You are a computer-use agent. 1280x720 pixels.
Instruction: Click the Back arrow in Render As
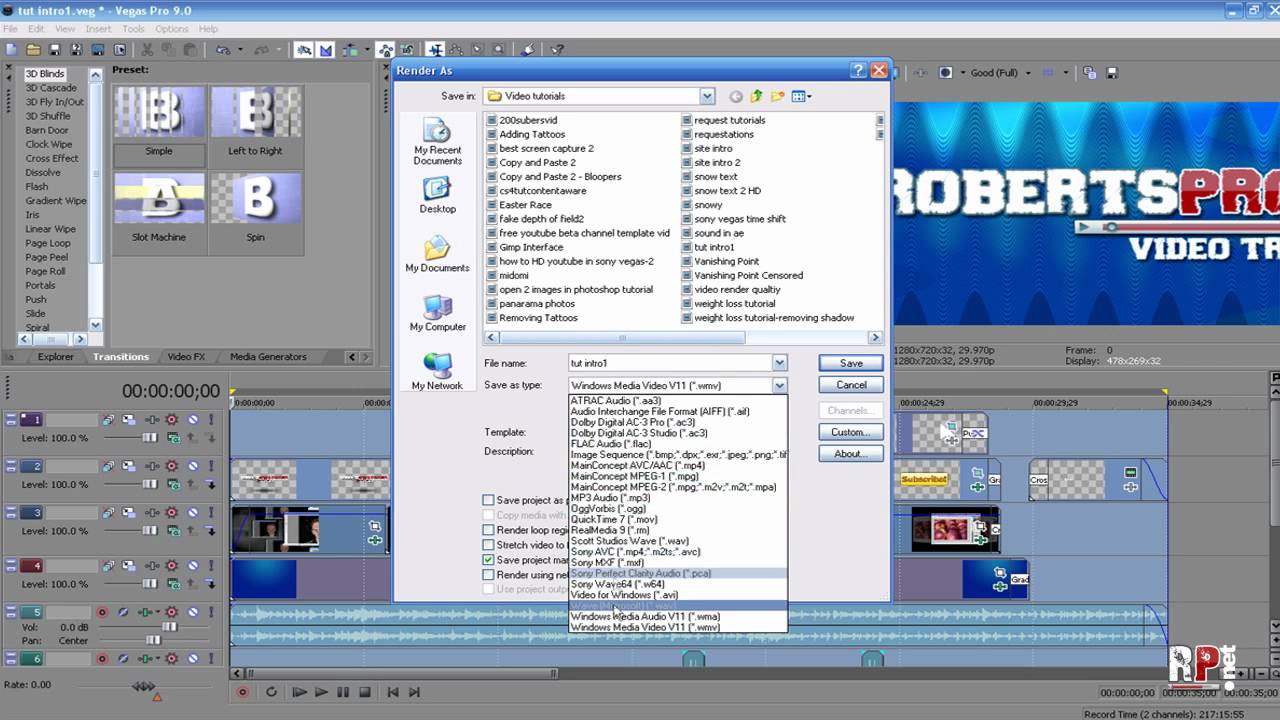click(736, 96)
